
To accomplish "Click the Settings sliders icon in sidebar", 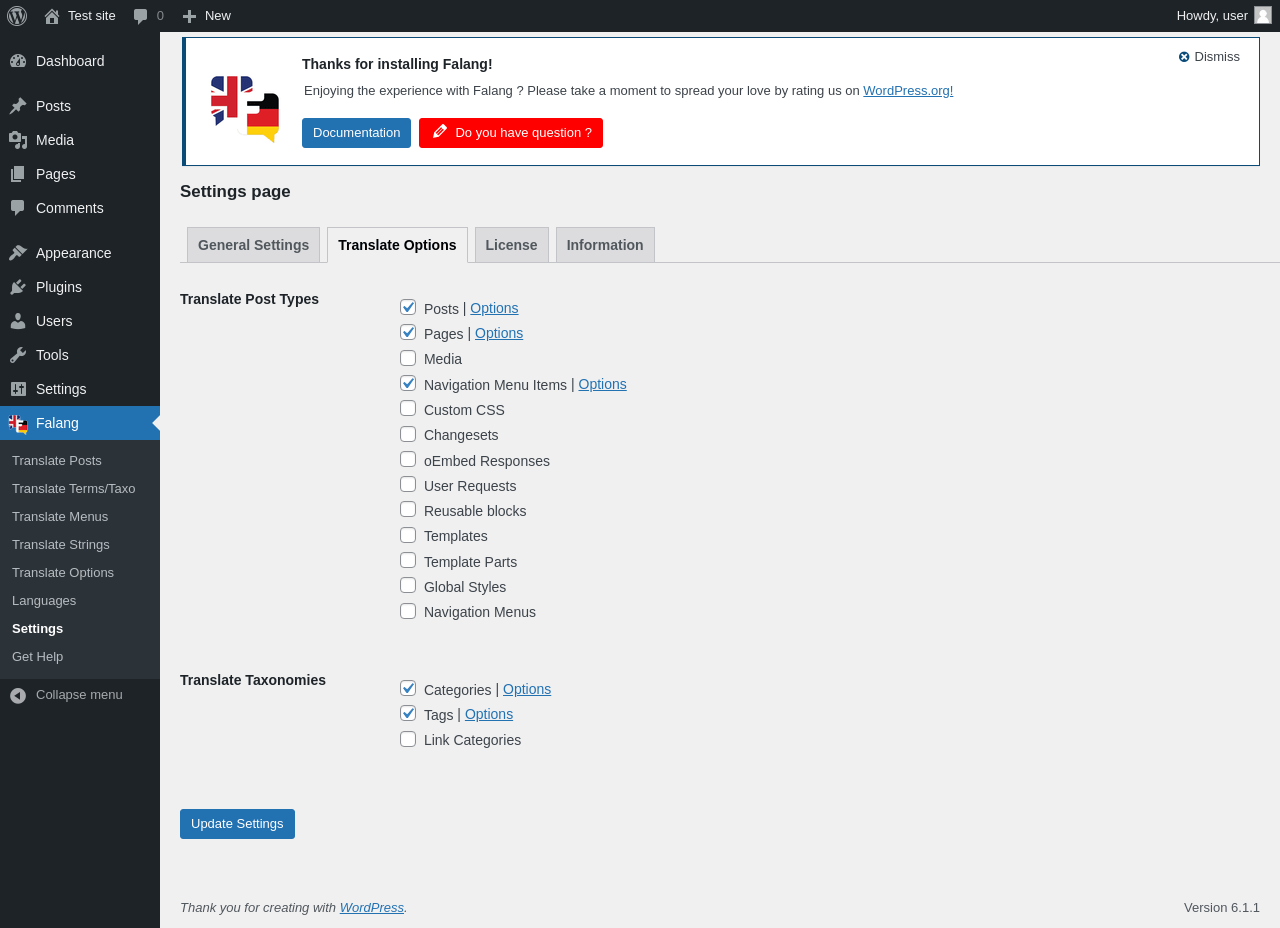I will coord(18,389).
